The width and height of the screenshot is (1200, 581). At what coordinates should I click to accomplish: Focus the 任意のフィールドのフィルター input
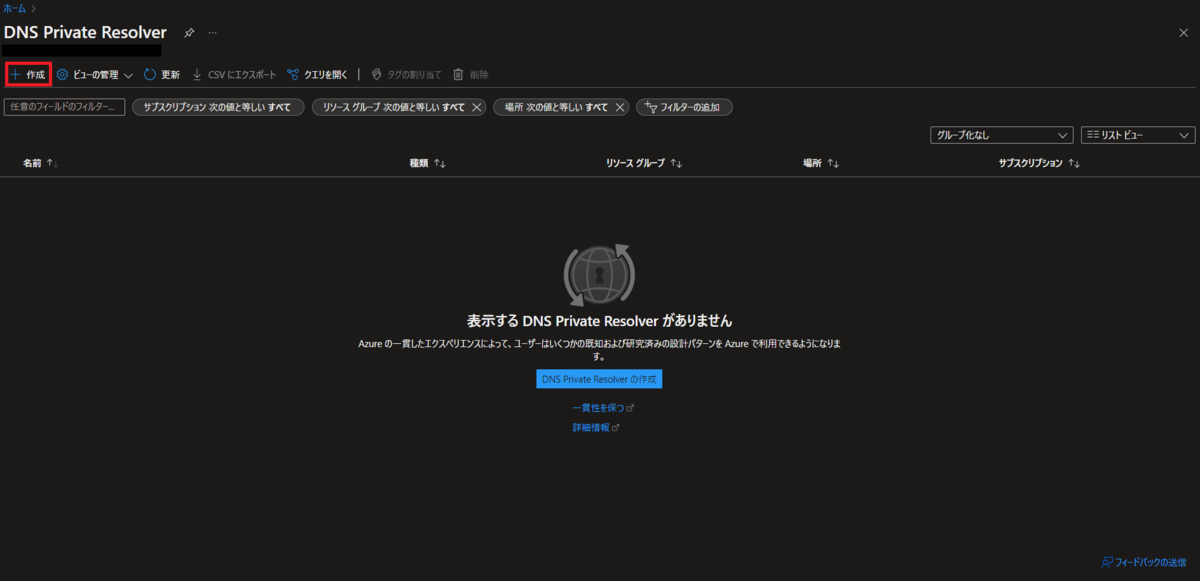pyautogui.click(x=64, y=107)
